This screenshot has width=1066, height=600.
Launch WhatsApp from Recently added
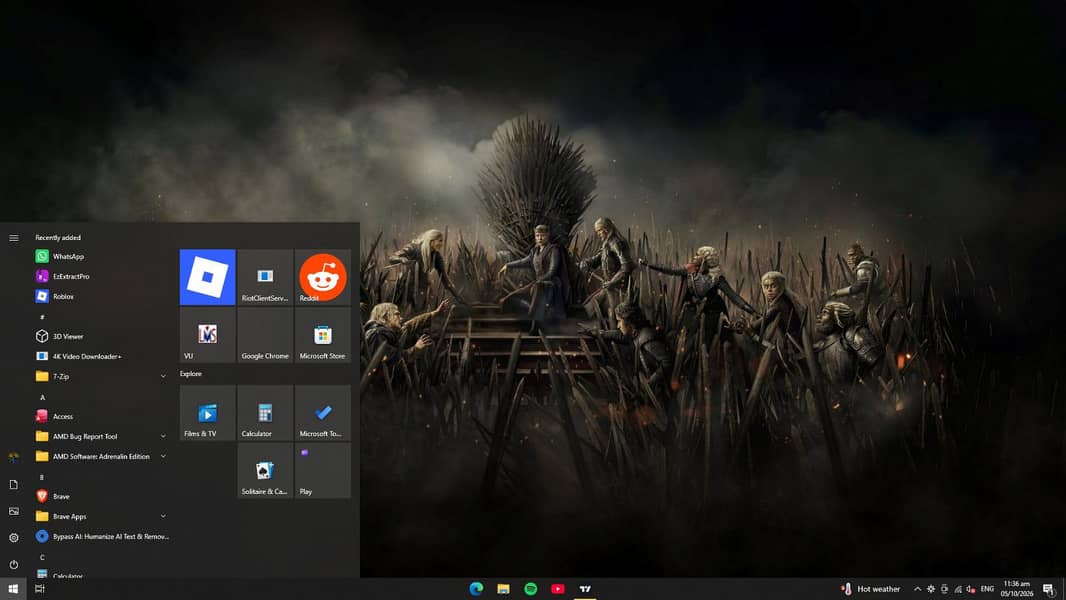102,256
